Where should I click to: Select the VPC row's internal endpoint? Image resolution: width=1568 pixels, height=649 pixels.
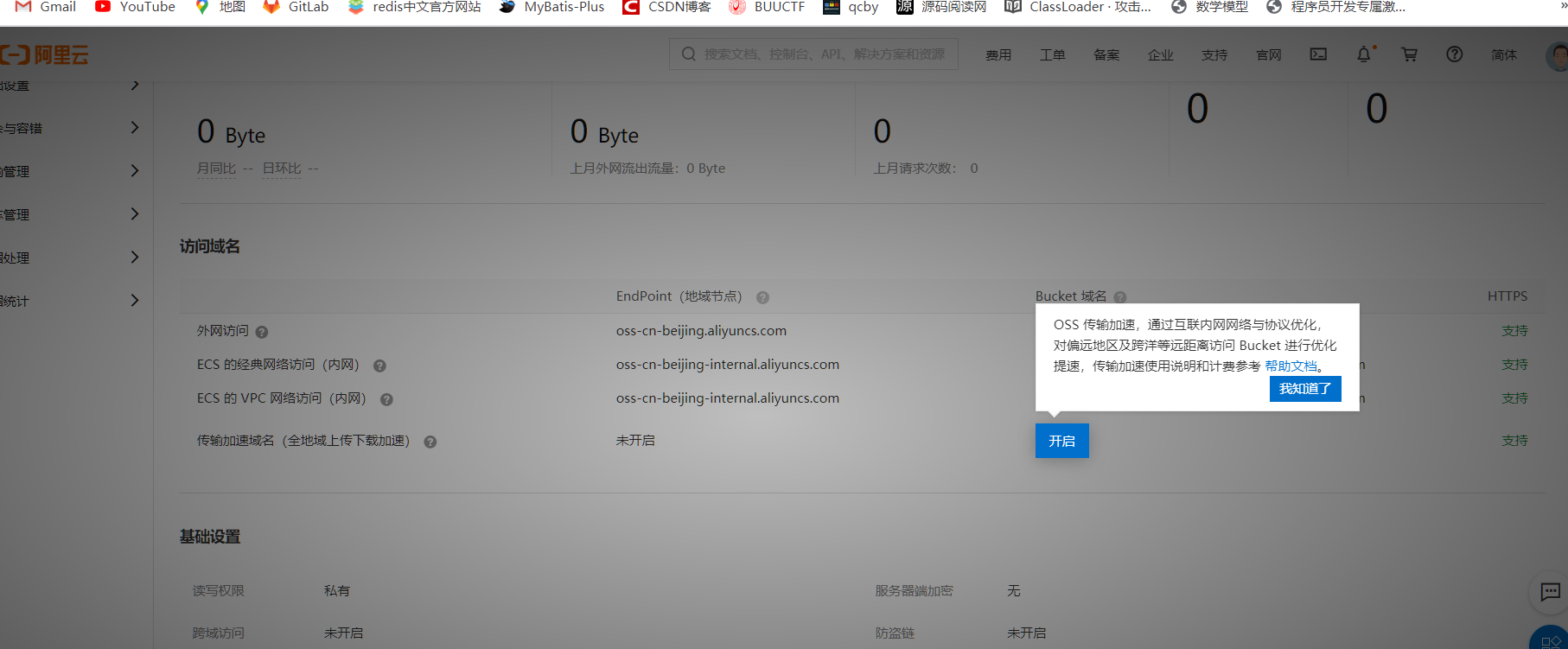pos(727,398)
